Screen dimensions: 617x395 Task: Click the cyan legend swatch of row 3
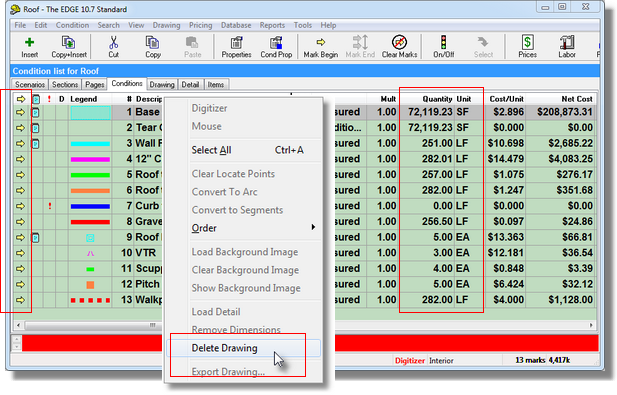click(90, 144)
